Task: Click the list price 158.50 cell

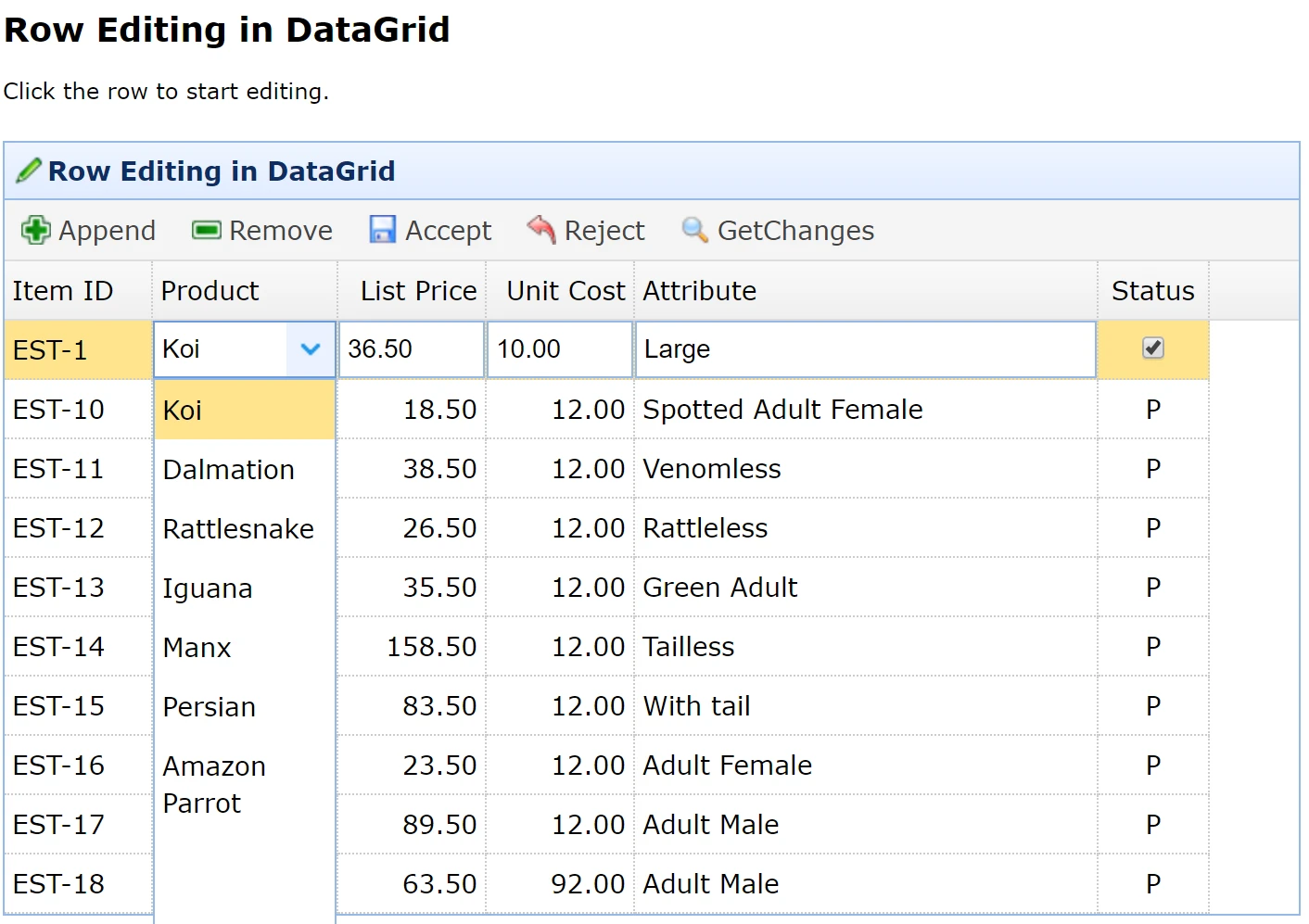Action: (412, 646)
